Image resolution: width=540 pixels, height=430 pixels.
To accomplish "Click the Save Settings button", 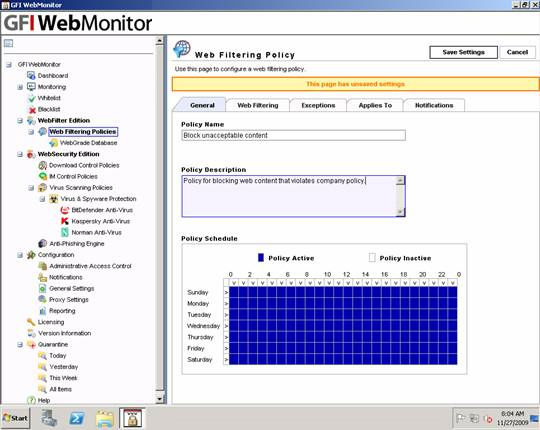I will coord(463,52).
